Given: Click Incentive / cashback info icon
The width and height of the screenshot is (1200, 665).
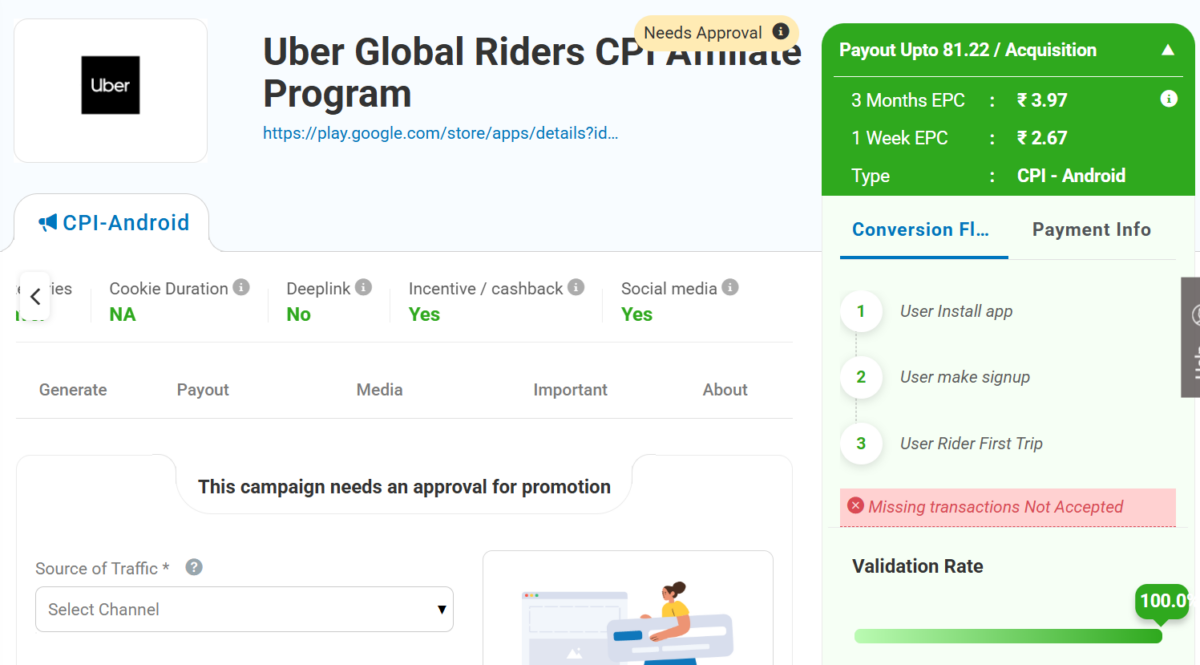Looking at the screenshot, I should (576, 287).
